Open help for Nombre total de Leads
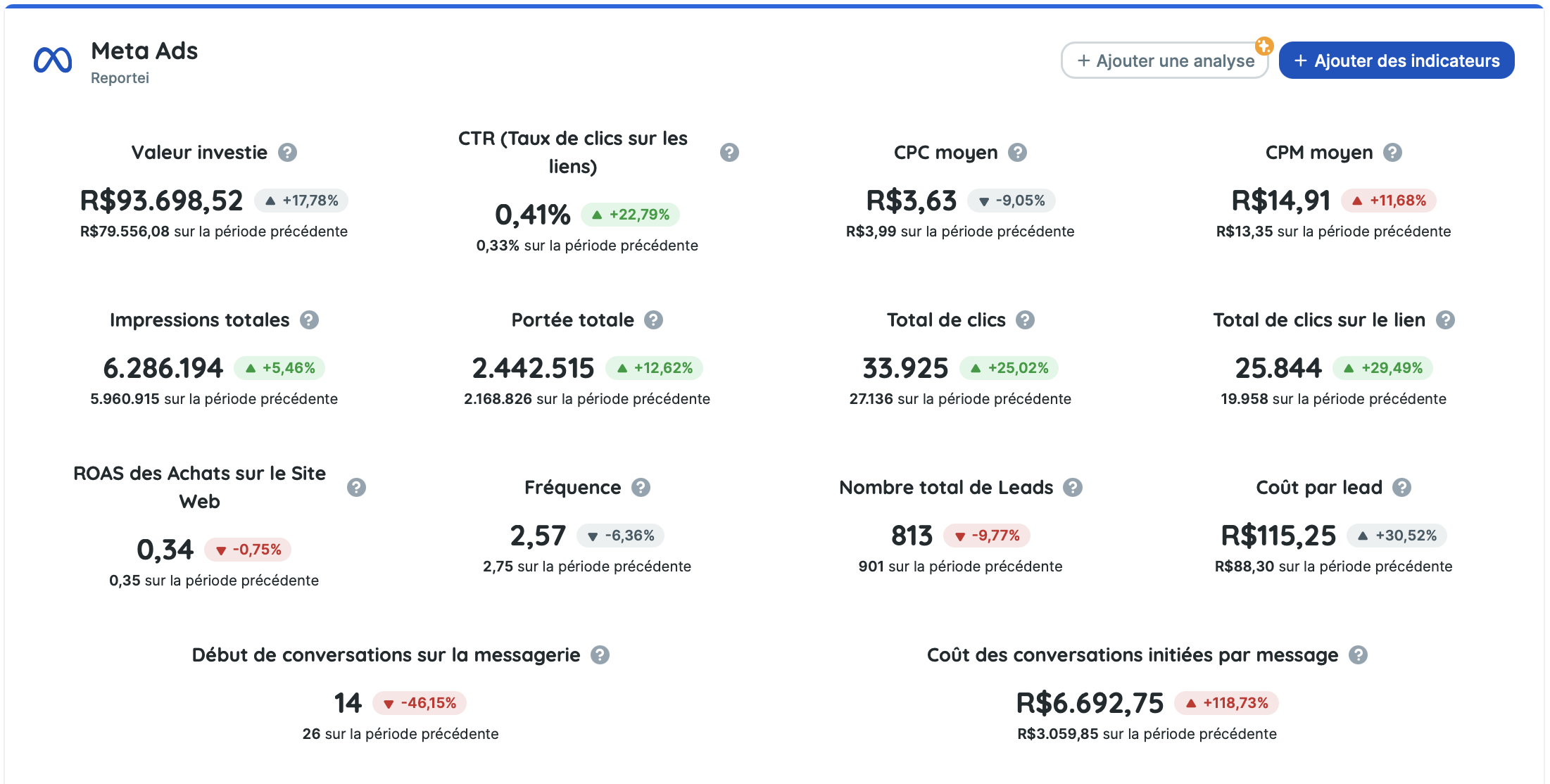The image size is (1550, 784). point(1072,487)
